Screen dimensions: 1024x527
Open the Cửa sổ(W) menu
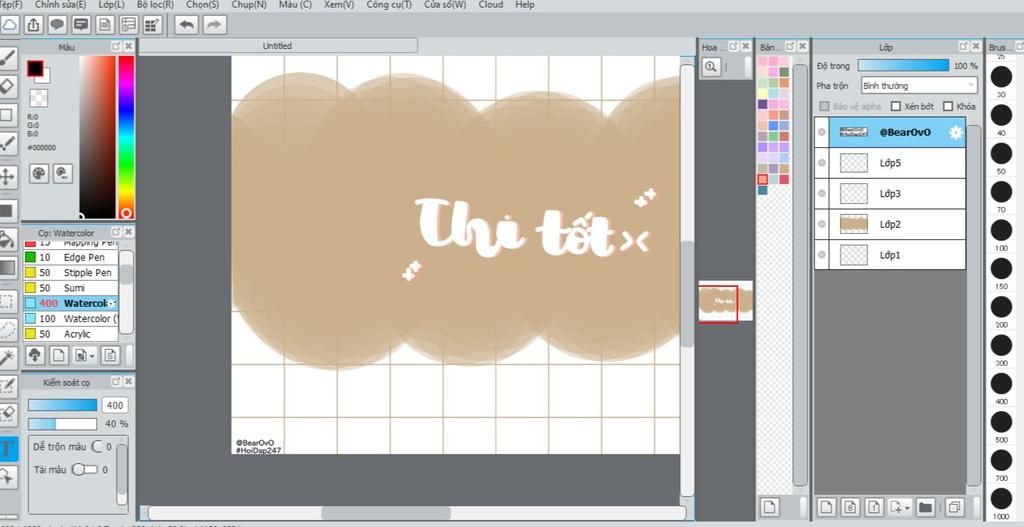[x=445, y=5]
